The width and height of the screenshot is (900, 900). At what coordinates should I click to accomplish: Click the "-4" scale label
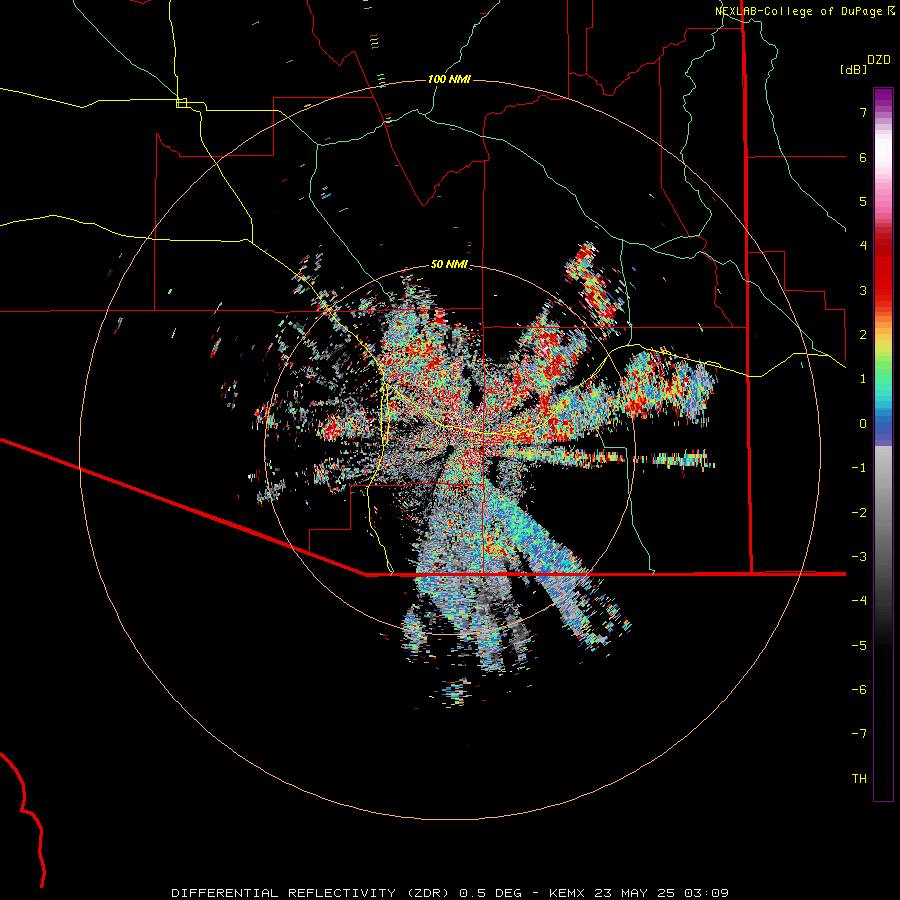(859, 601)
